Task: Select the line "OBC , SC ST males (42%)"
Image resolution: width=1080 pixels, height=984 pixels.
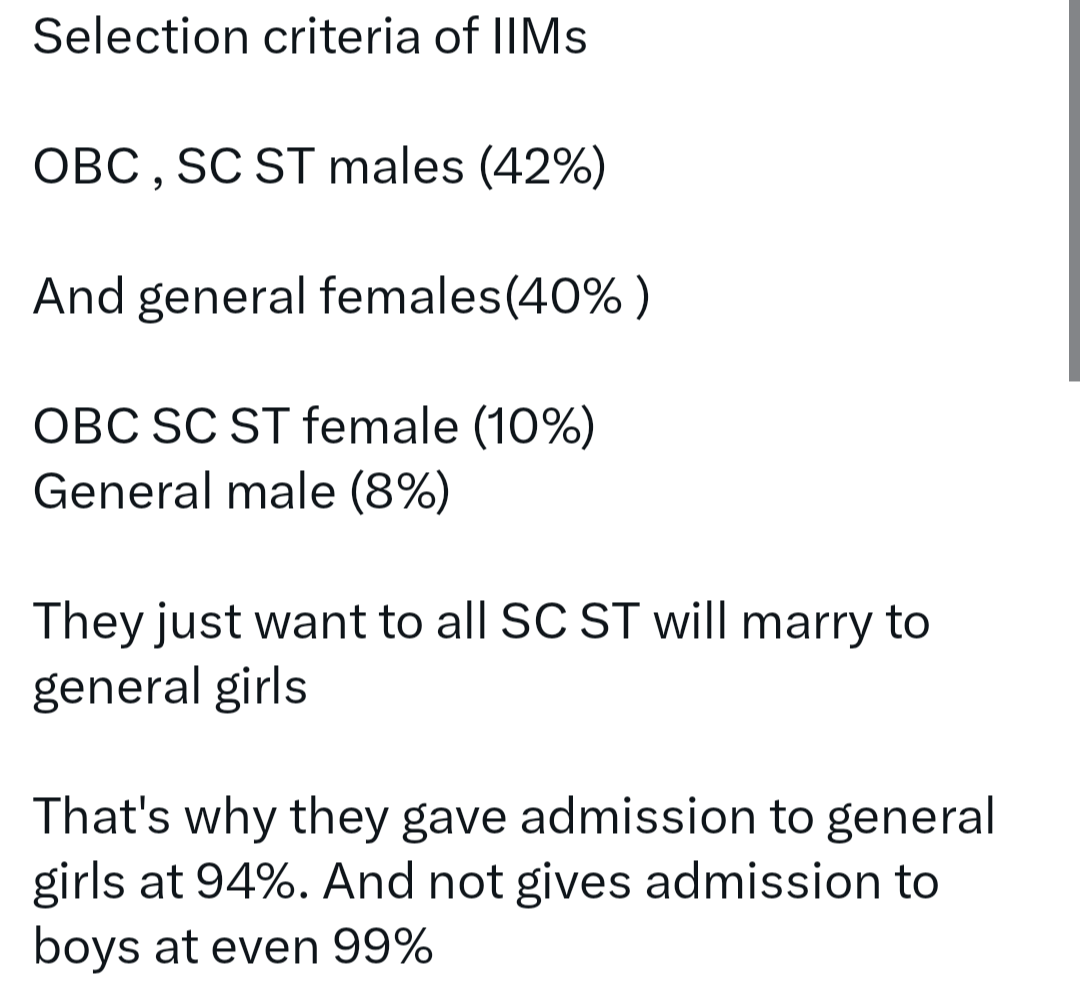Action: coord(320,167)
